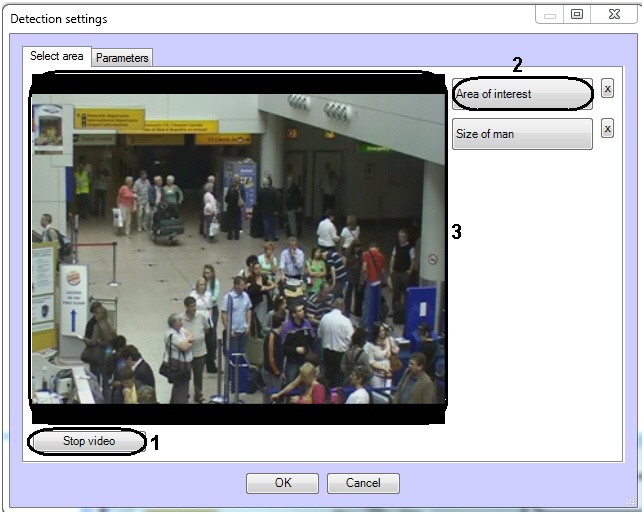Close the Detection settings window
The width and height of the screenshot is (644, 514).
pos(614,15)
